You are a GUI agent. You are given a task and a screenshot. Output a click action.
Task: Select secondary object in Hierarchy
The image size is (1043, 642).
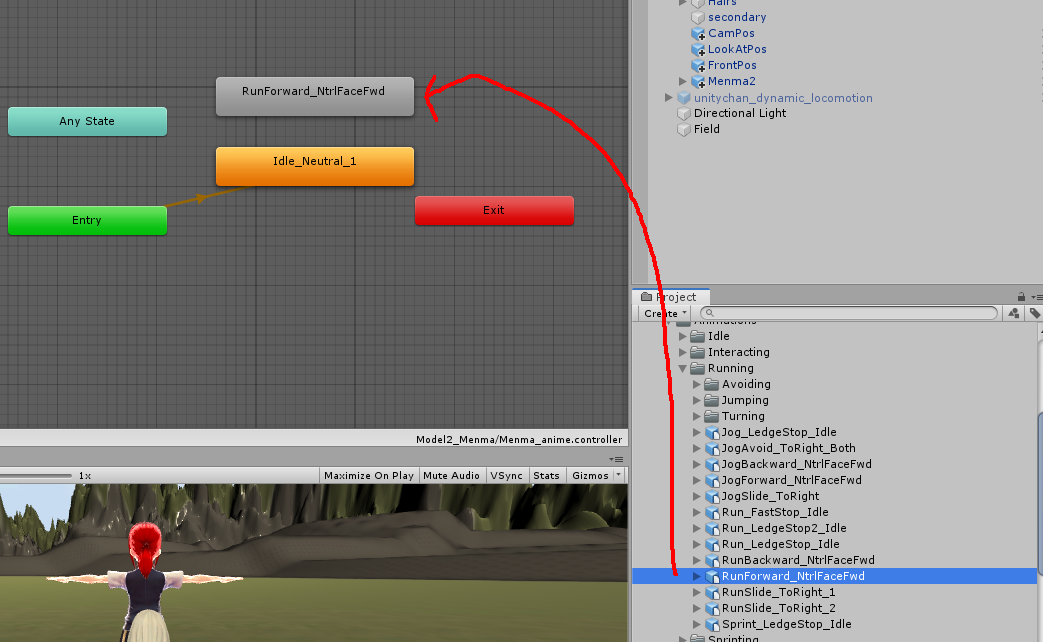coord(737,17)
